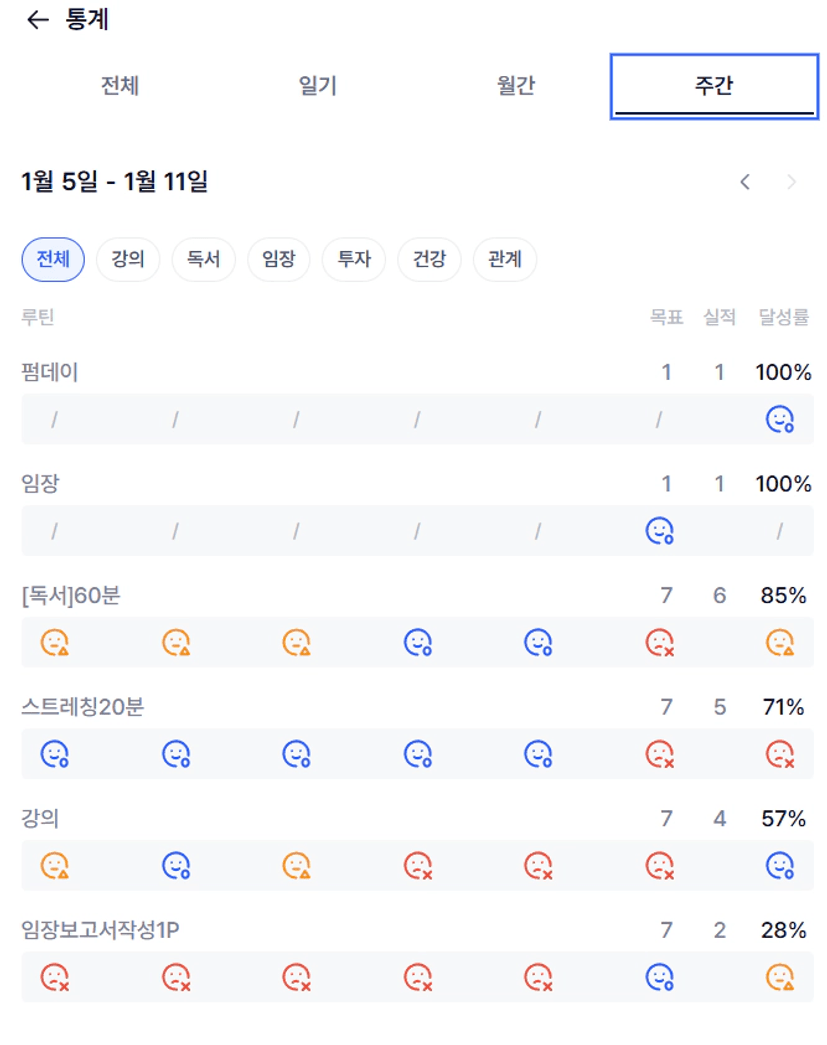Image resolution: width=827 pixels, height=1045 pixels.
Task: Select the 관계 filter chip
Action: click(505, 260)
